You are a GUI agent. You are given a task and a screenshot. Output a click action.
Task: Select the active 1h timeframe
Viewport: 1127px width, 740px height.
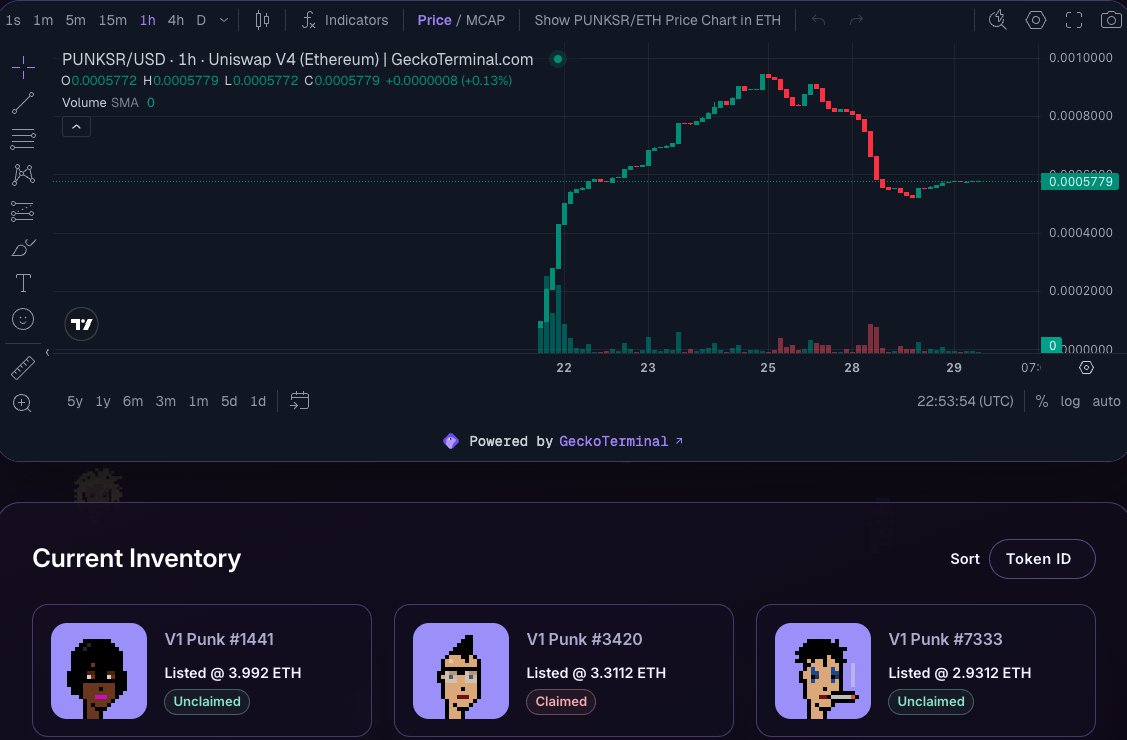tap(147, 20)
